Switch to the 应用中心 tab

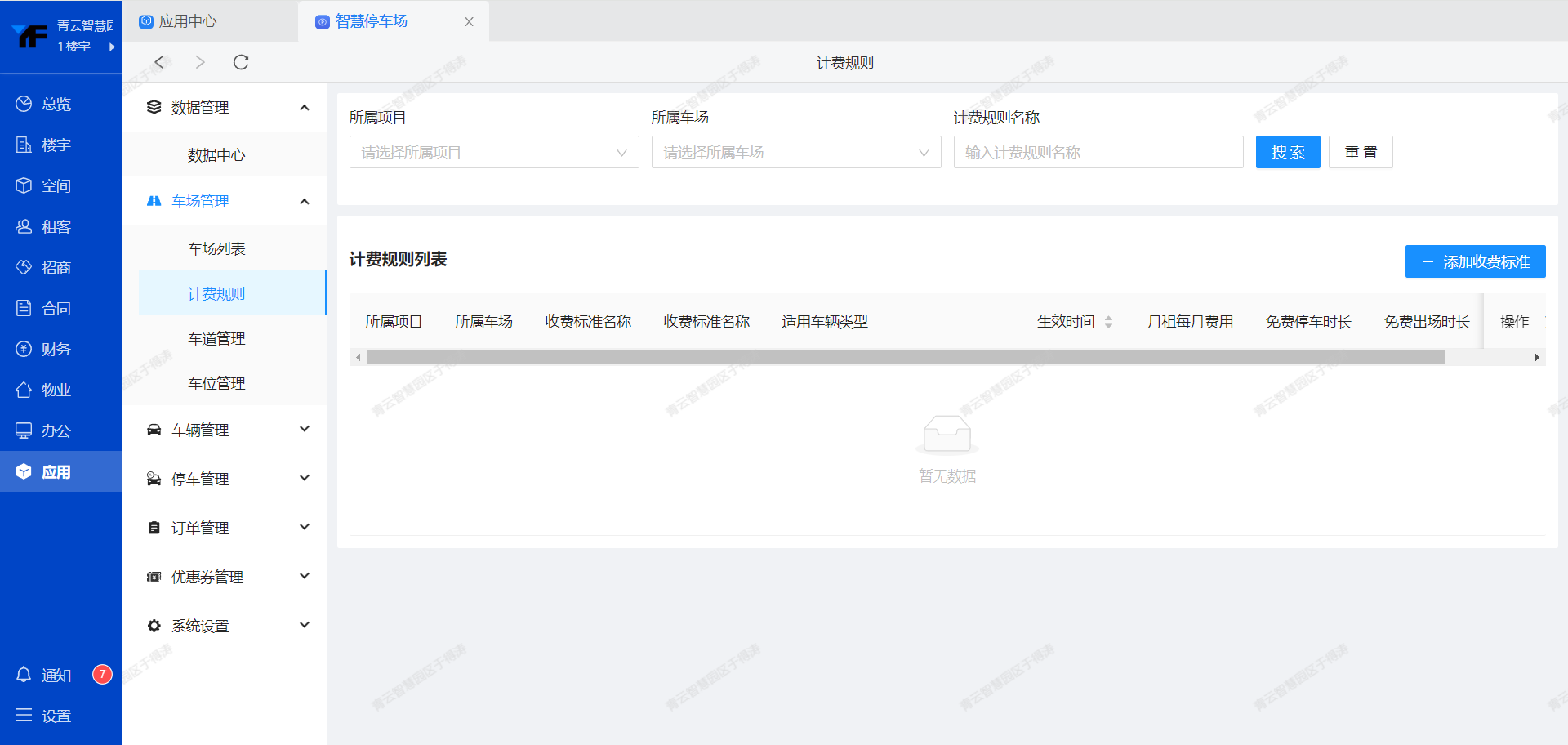tap(188, 21)
